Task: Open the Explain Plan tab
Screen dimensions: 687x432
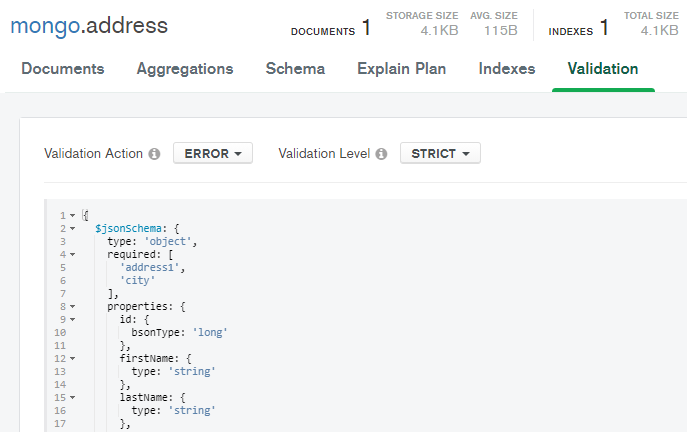Action: (x=402, y=69)
